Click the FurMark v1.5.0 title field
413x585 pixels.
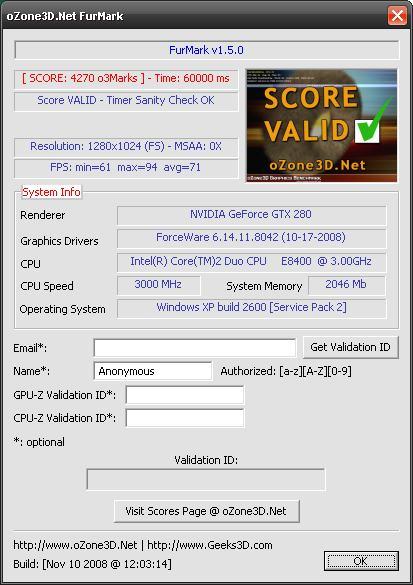click(206, 50)
